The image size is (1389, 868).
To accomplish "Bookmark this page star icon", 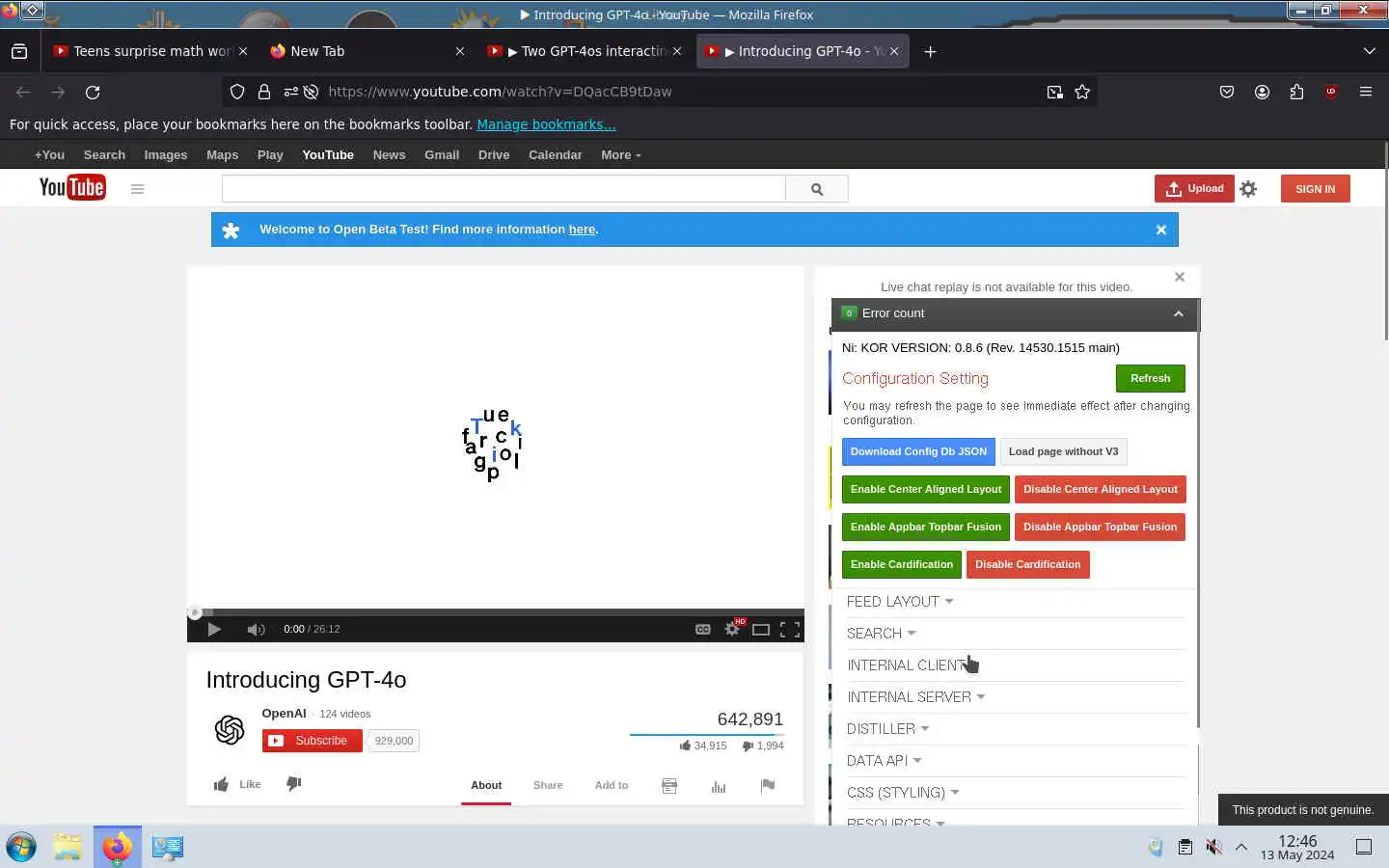I will click(x=1082, y=92).
